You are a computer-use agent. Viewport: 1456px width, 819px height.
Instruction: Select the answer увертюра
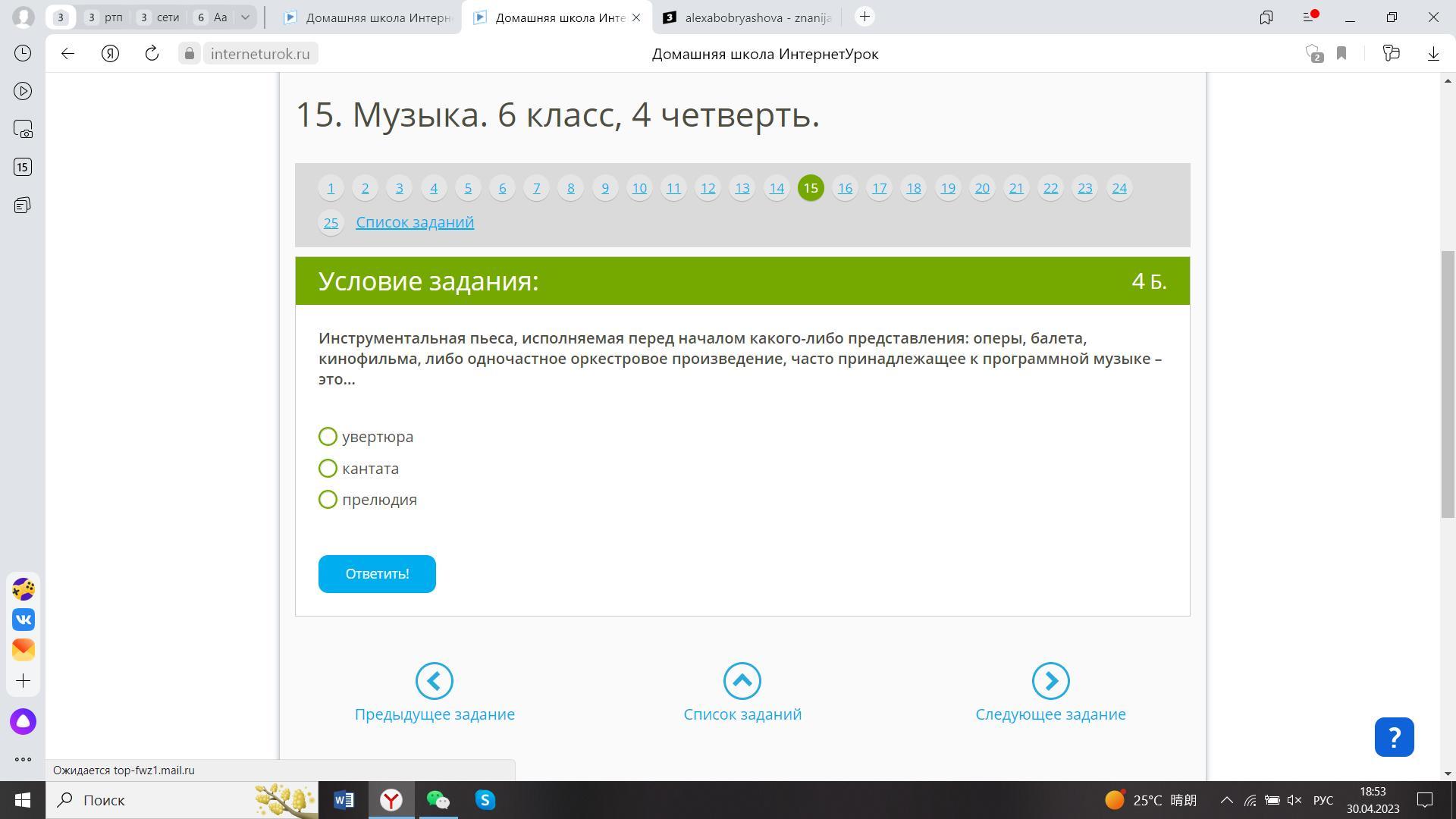[328, 437]
